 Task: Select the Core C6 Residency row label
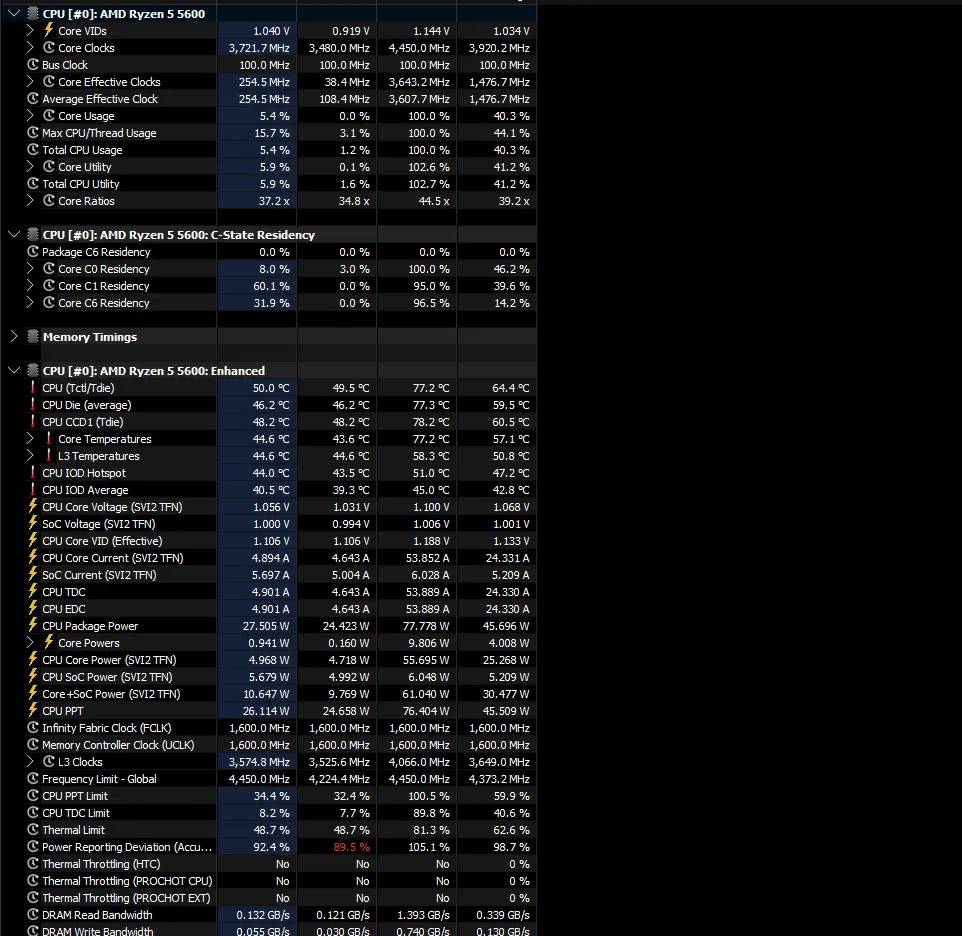click(104, 303)
